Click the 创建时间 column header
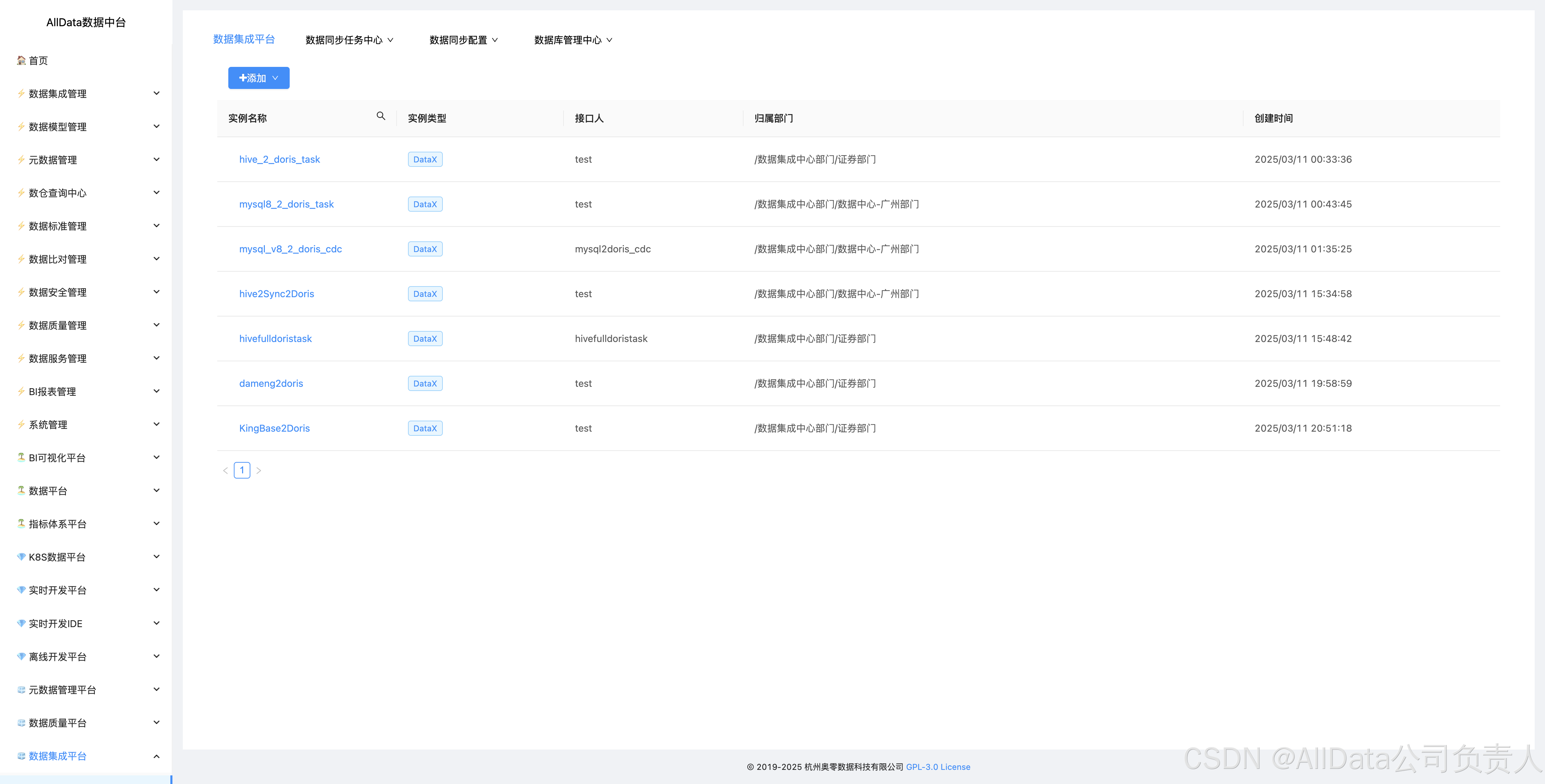Image resolution: width=1545 pixels, height=784 pixels. pyautogui.click(x=1273, y=118)
